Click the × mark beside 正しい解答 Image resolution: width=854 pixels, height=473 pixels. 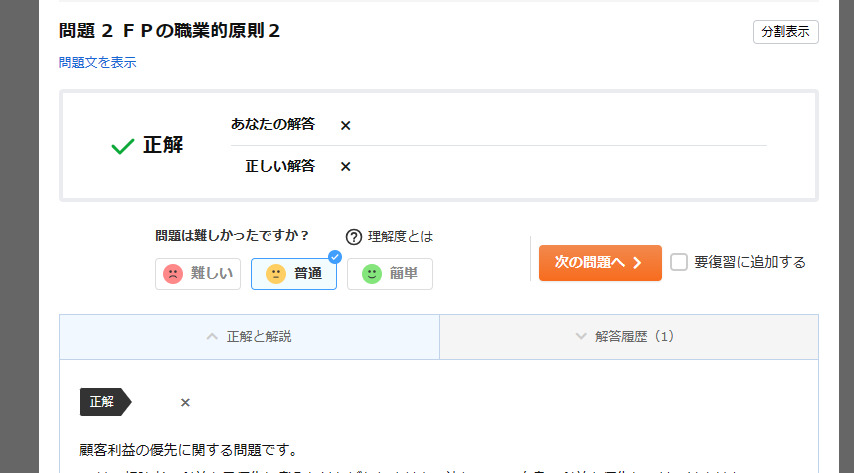coord(345,166)
